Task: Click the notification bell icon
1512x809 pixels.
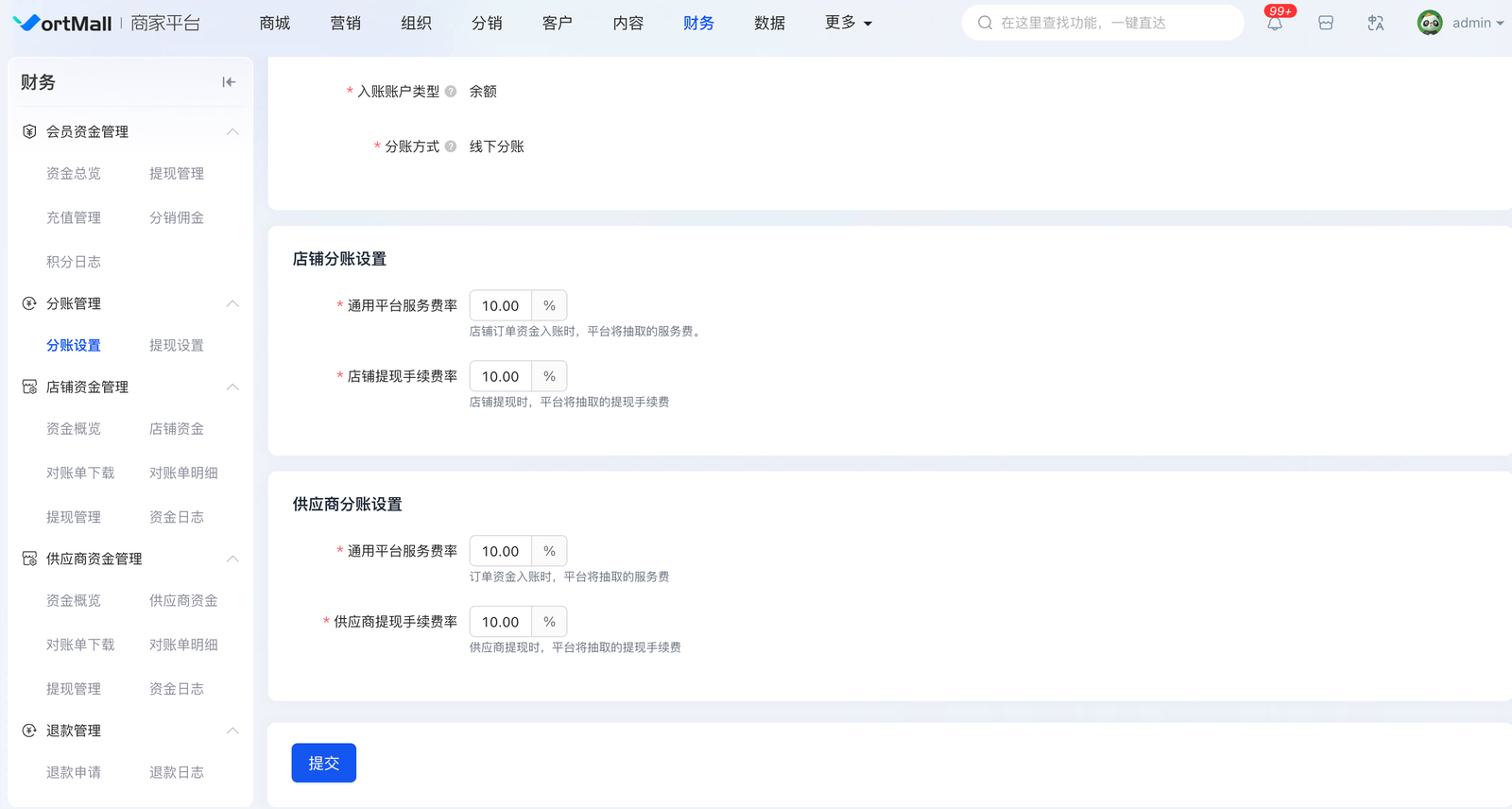Action: pos(1275,24)
